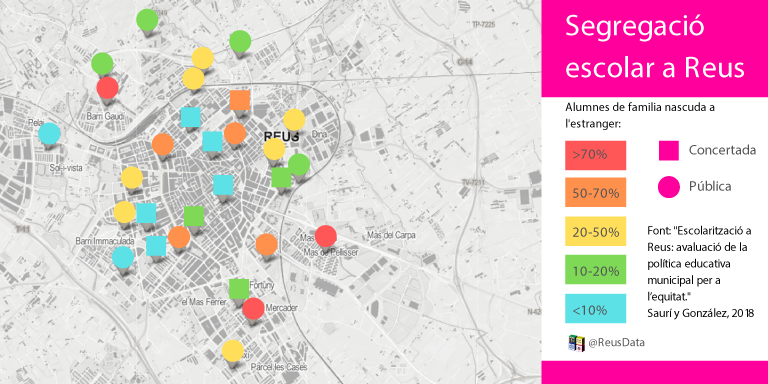Select the orange 50-70% legend swatch
Image resolution: width=768 pixels, height=384 pixels.
(596, 193)
